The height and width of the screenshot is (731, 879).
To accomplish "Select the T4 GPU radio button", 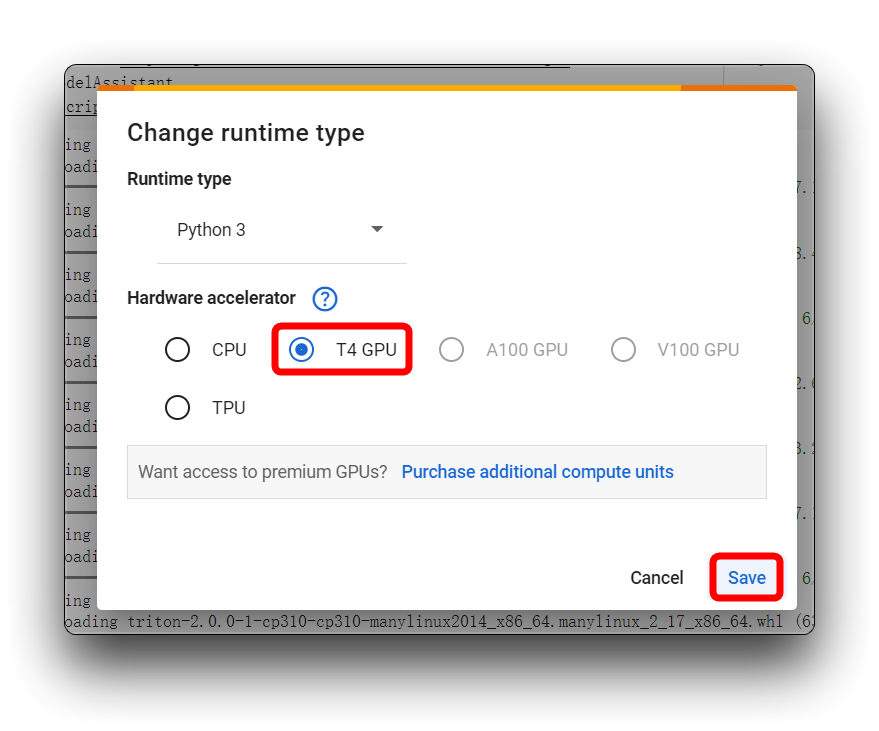I will (301, 350).
